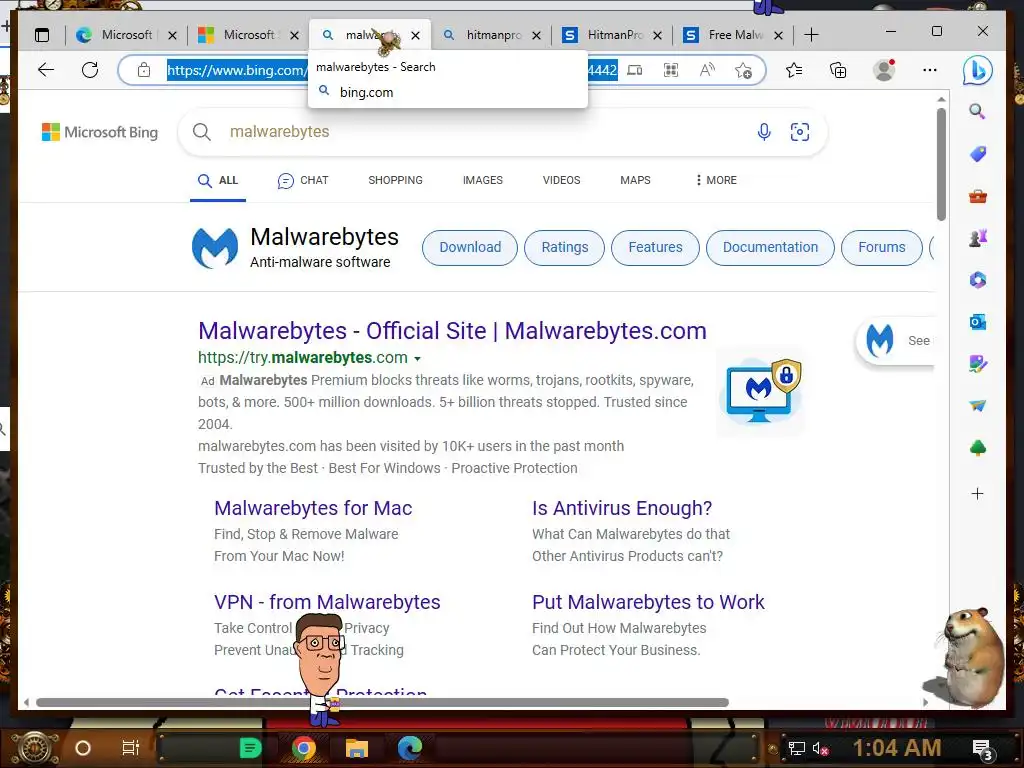
Task: Click the Features pill button
Action: [x=655, y=248]
